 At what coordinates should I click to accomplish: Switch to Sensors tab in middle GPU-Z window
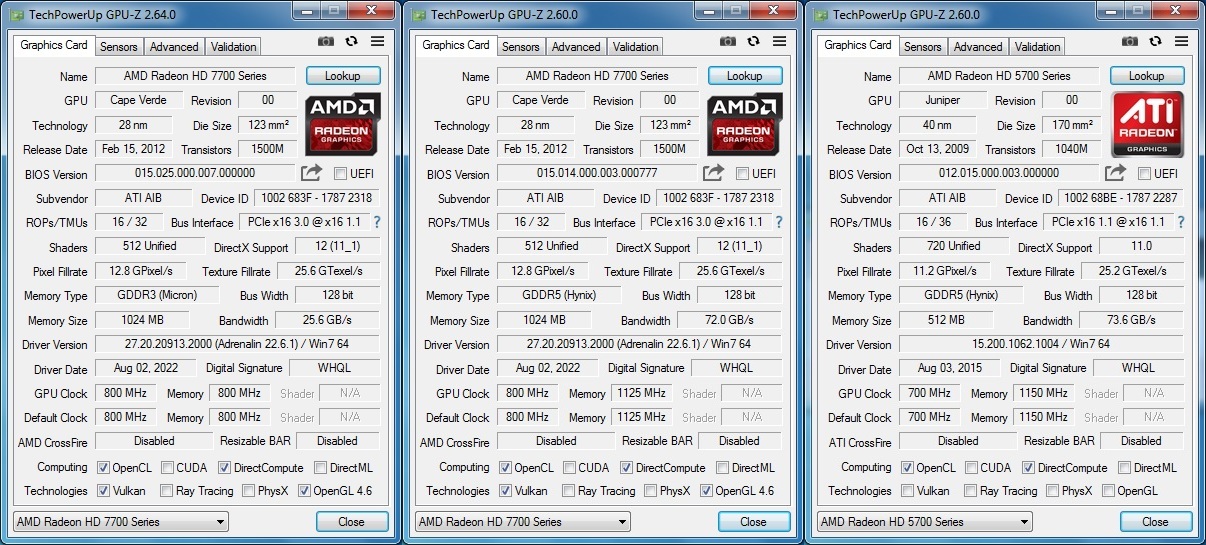tap(521, 47)
